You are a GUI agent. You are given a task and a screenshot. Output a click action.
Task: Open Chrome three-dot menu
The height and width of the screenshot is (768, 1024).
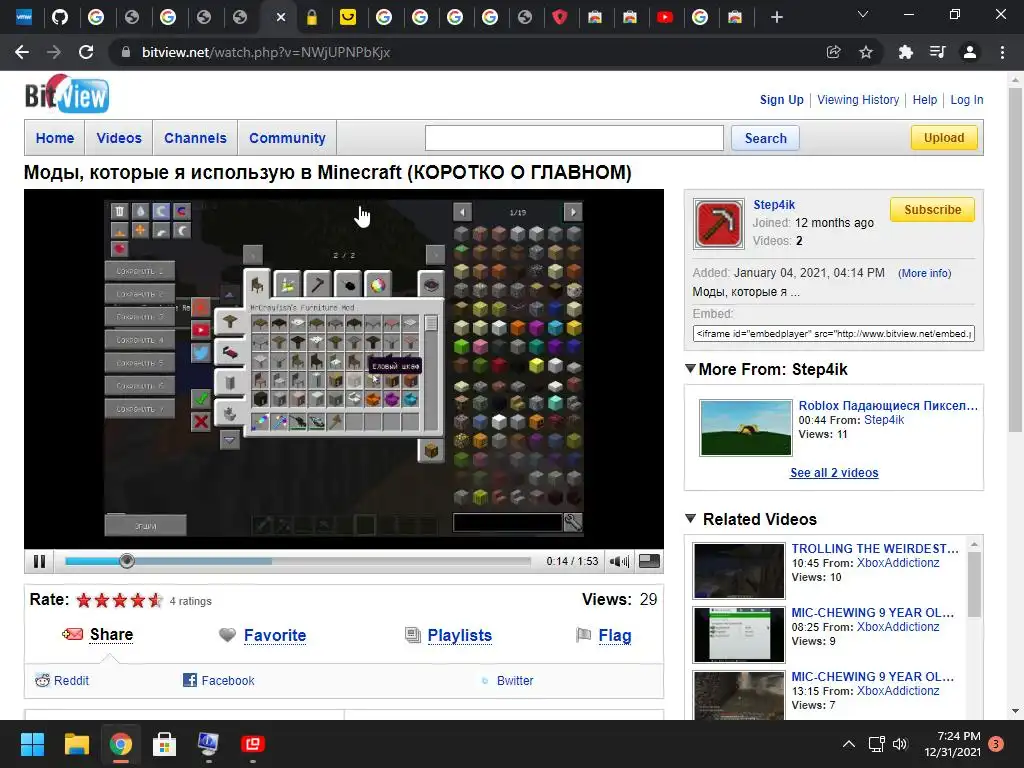[x=1002, y=52]
